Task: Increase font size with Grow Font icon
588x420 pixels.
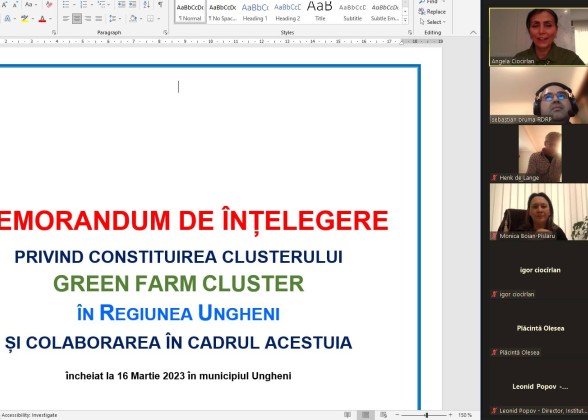Action: click(x=5, y=5)
